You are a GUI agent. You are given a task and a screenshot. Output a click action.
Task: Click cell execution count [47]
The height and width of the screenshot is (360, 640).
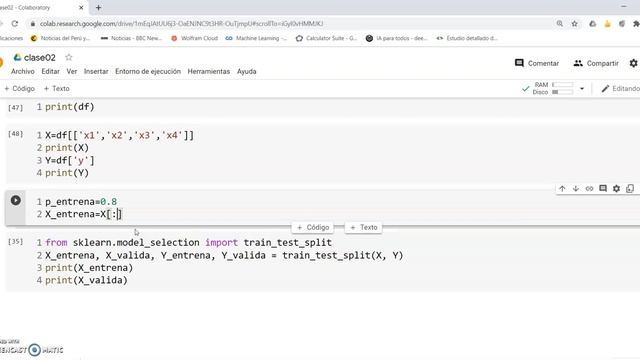pos(16,107)
